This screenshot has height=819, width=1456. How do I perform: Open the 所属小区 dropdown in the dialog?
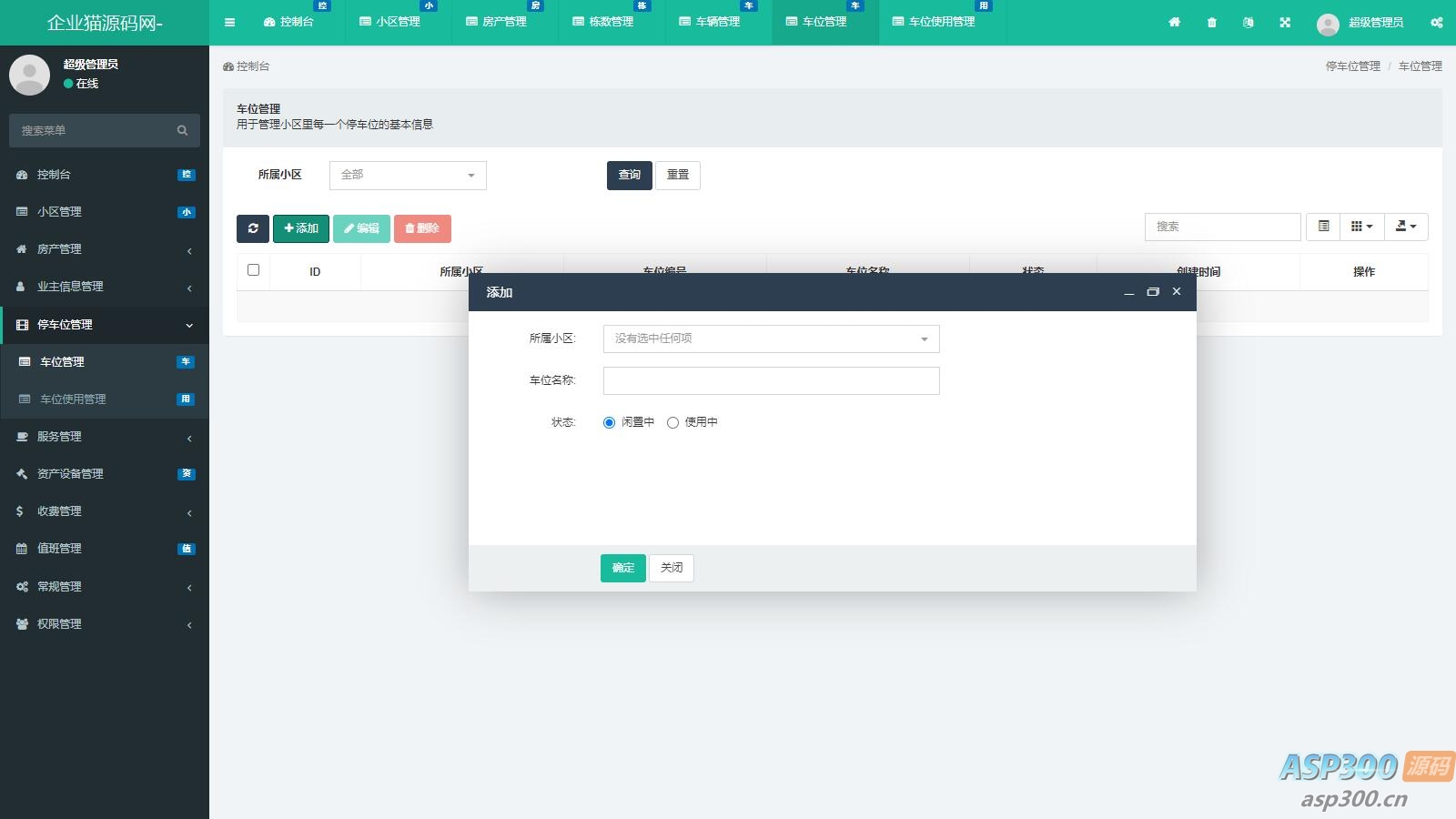tap(771, 339)
